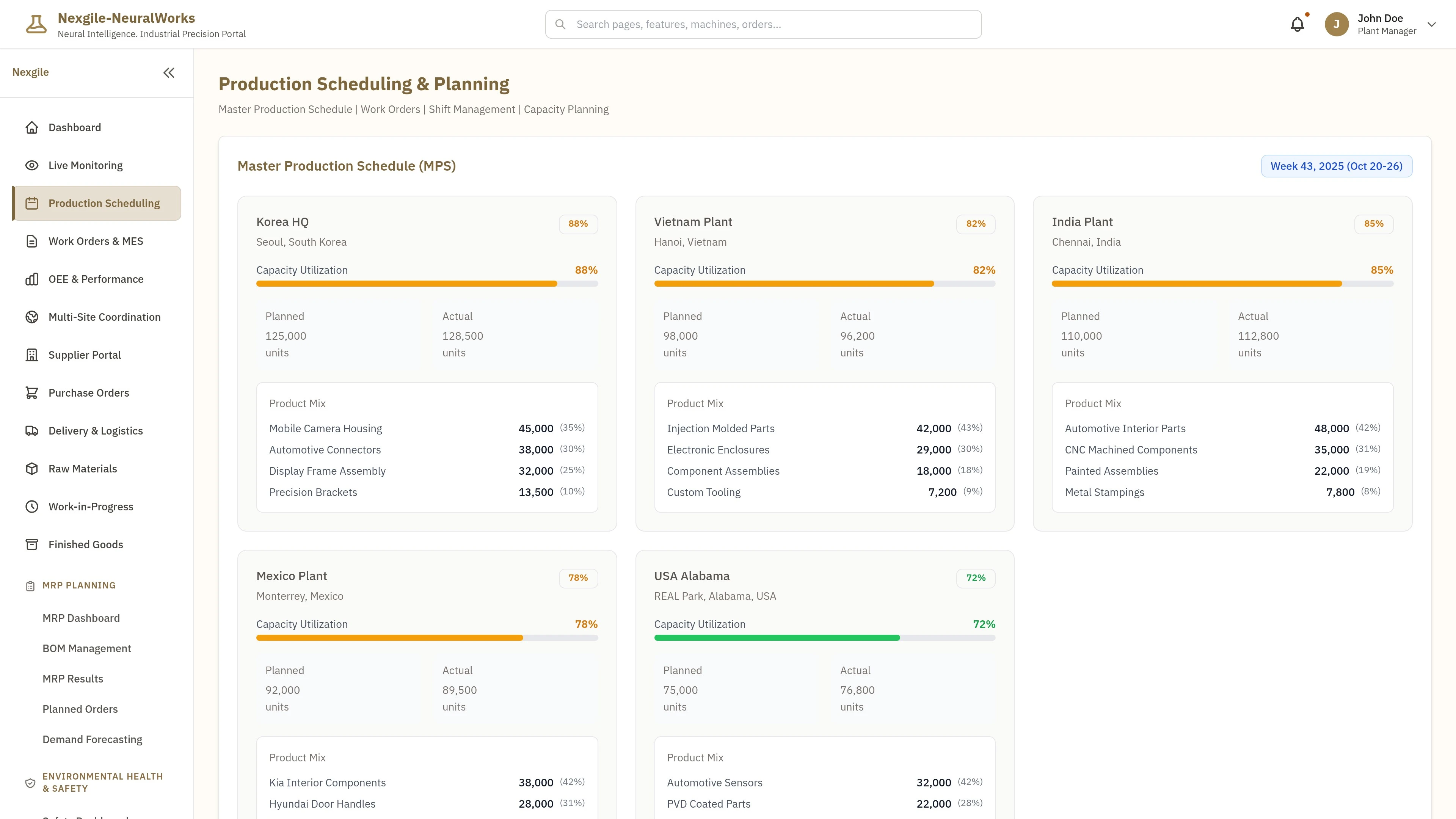Click the USA Alabama 72% utilization badge
The image size is (1456, 819).
(x=976, y=577)
